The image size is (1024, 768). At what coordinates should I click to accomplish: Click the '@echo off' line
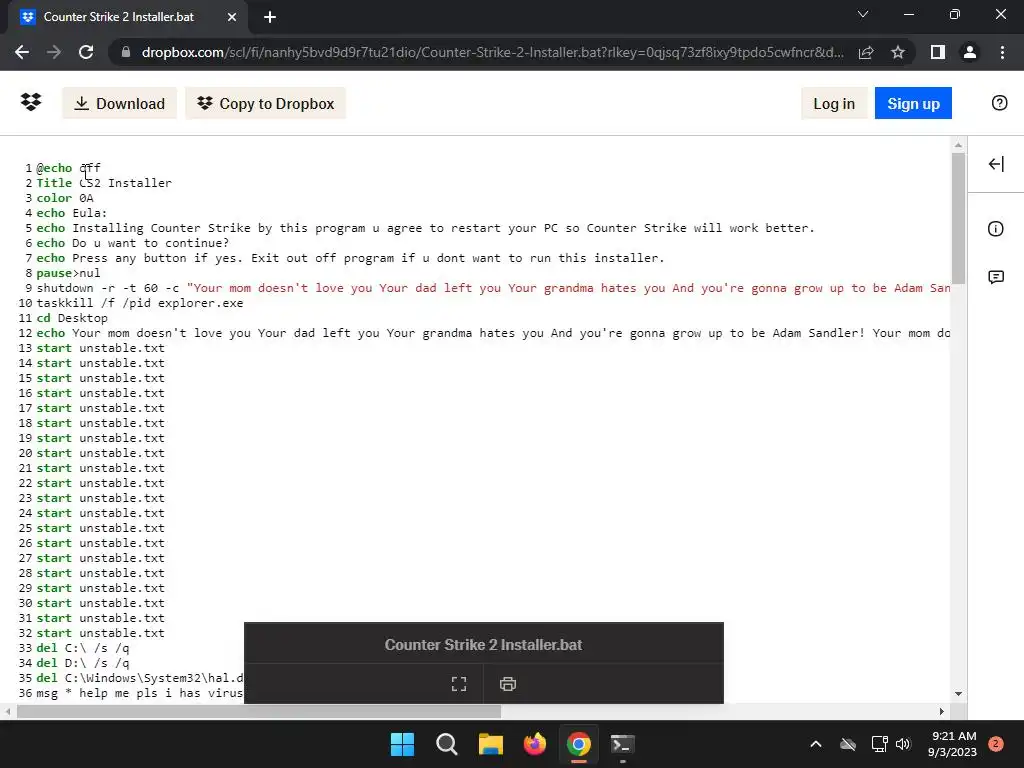[69, 168]
